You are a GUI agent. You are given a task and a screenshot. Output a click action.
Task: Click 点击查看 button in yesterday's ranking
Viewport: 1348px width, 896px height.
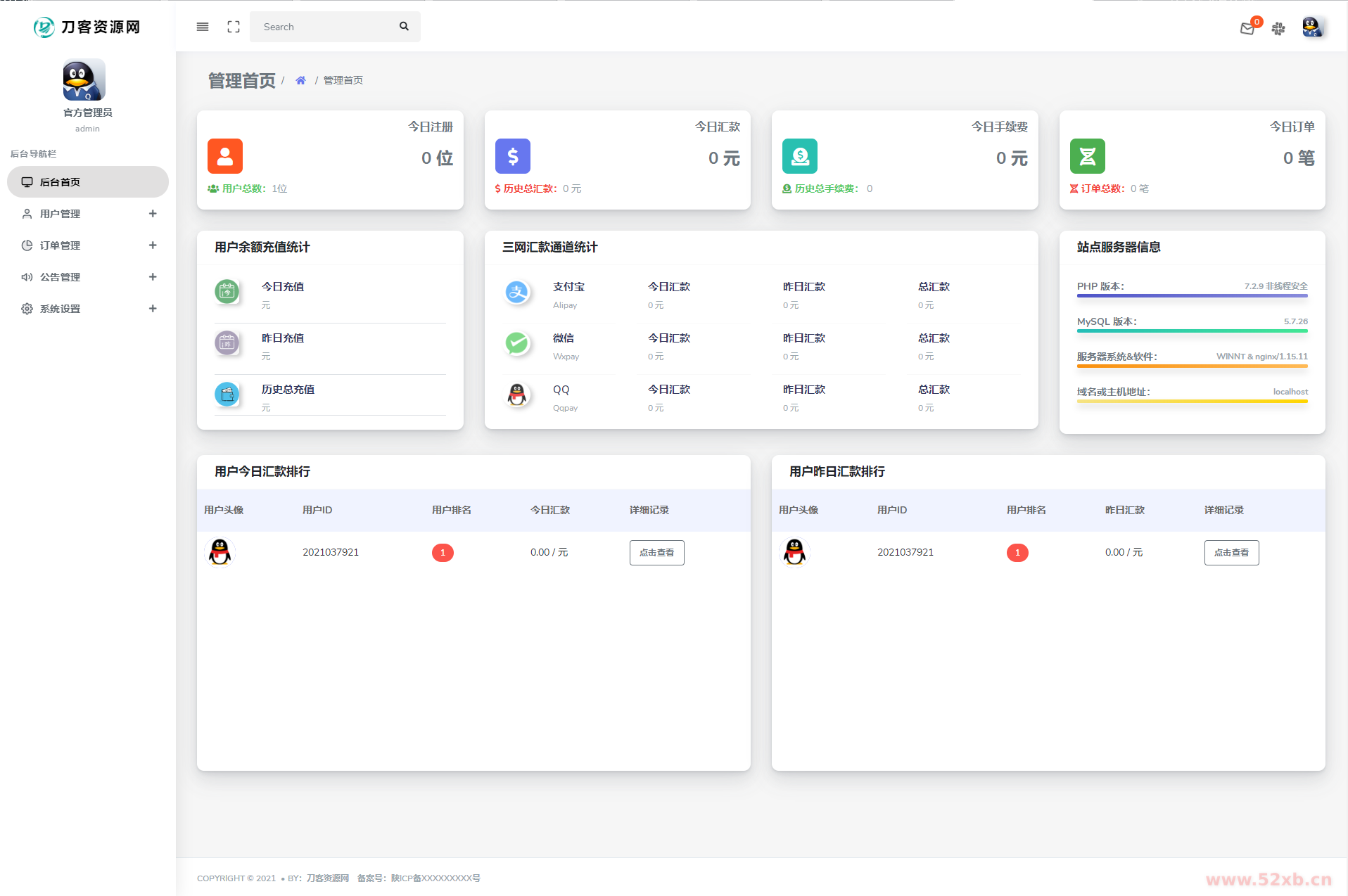coord(1231,553)
